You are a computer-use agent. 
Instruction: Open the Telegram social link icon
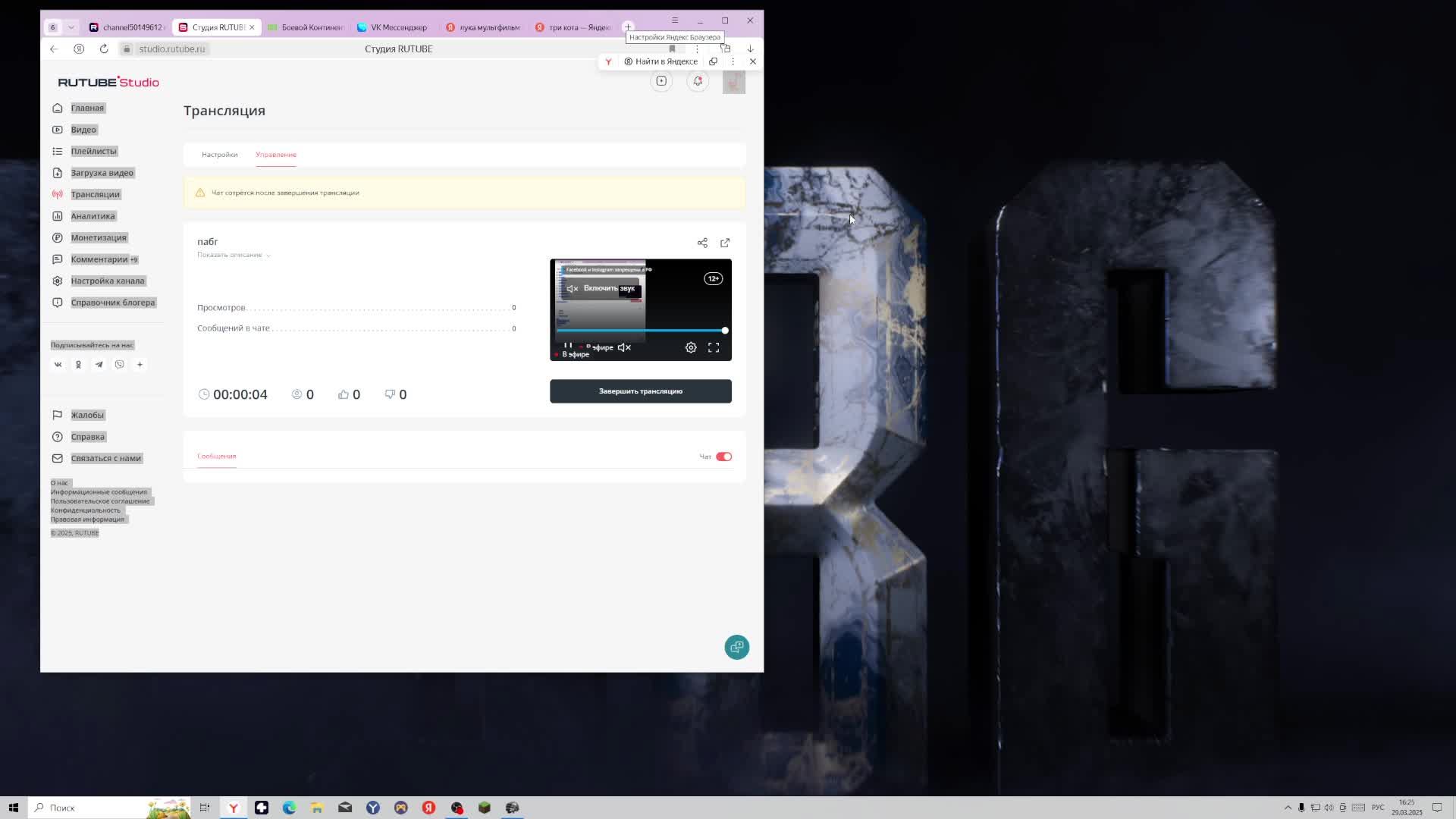tap(99, 365)
